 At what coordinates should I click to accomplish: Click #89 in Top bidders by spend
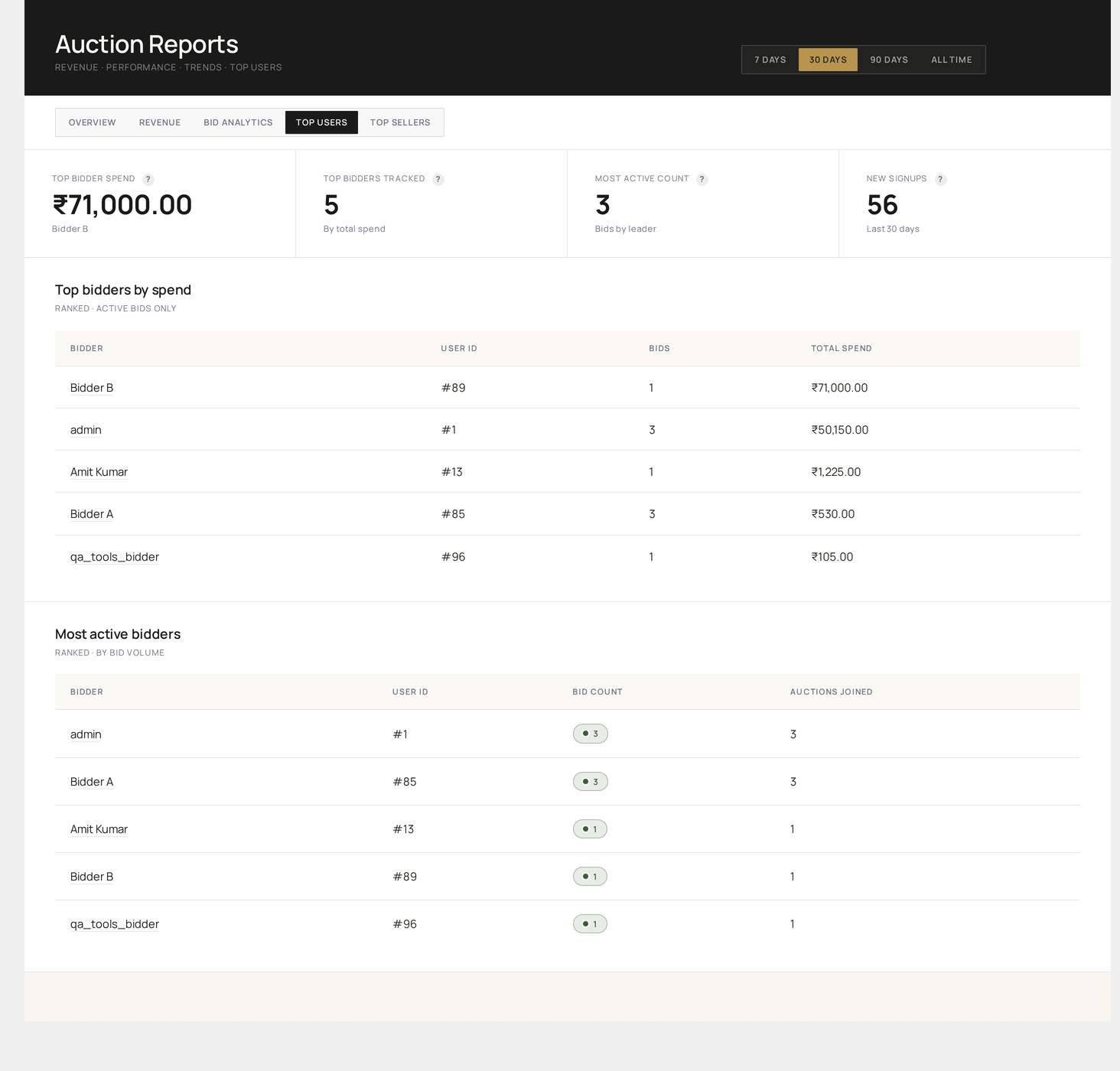pos(453,388)
